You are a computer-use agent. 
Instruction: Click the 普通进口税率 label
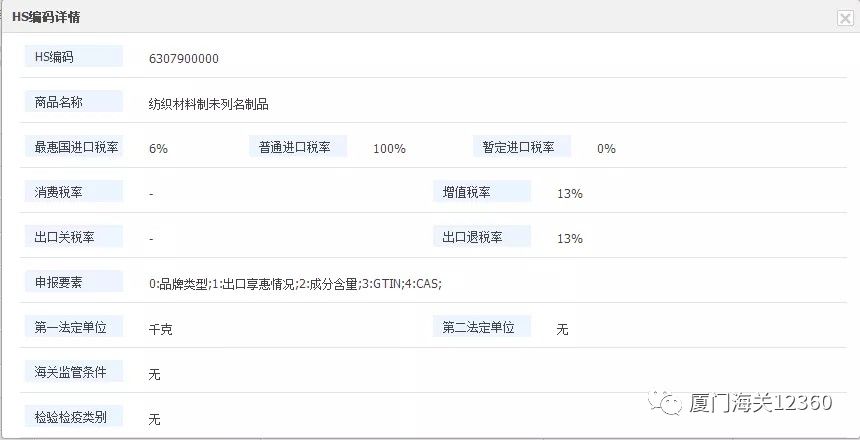pos(295,147)
